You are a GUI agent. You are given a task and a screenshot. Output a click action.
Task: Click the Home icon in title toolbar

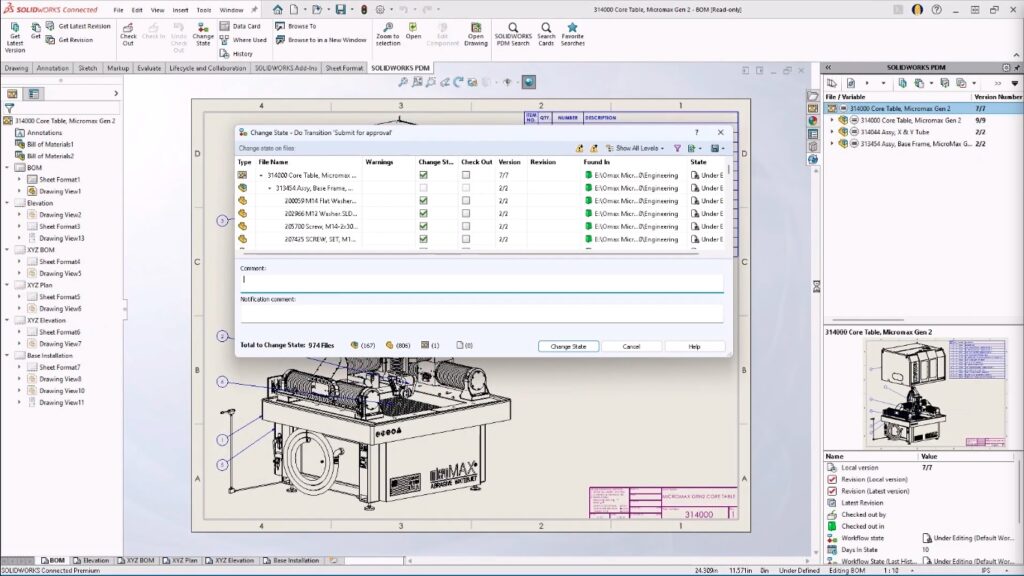point(278,10)
